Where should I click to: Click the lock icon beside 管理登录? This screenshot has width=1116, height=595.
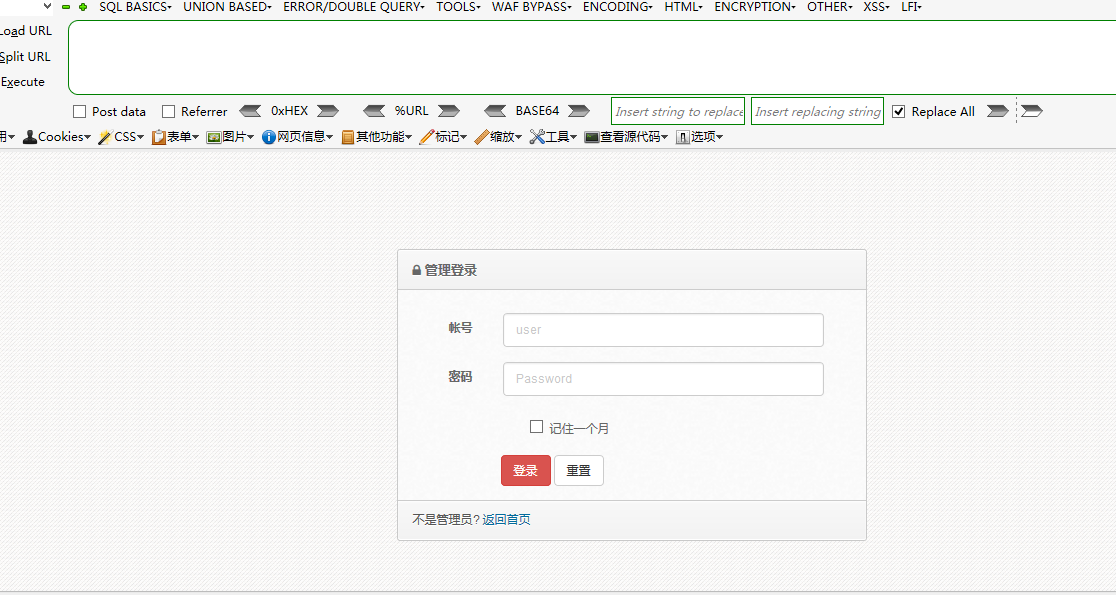coord(416,270)
